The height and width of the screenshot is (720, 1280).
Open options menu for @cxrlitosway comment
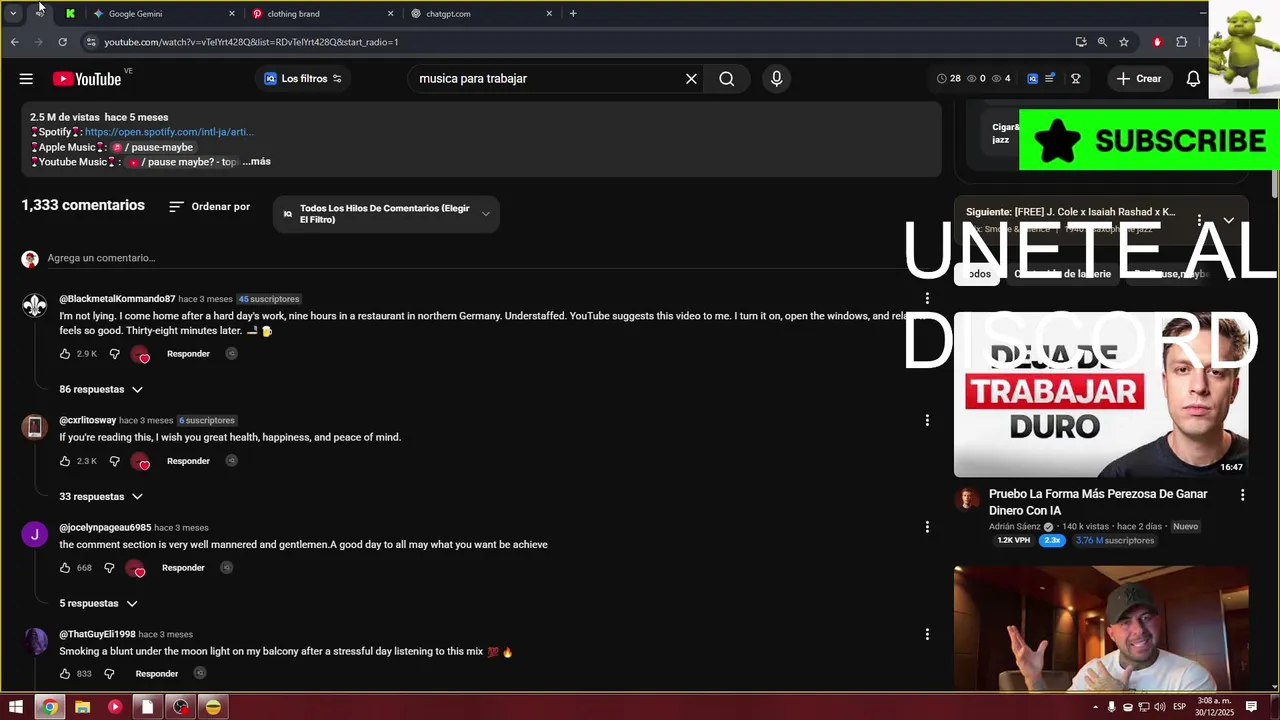927,420
